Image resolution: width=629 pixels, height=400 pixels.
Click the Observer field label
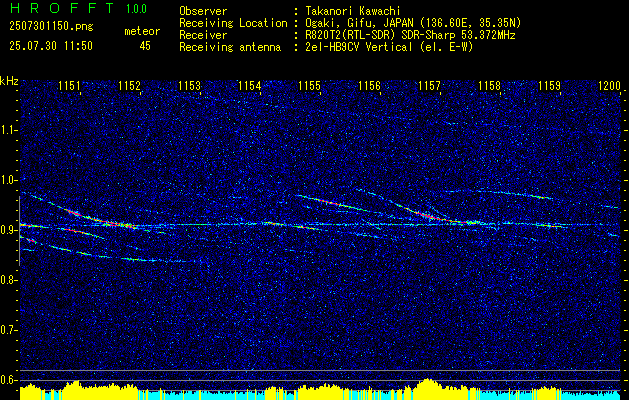203,11
